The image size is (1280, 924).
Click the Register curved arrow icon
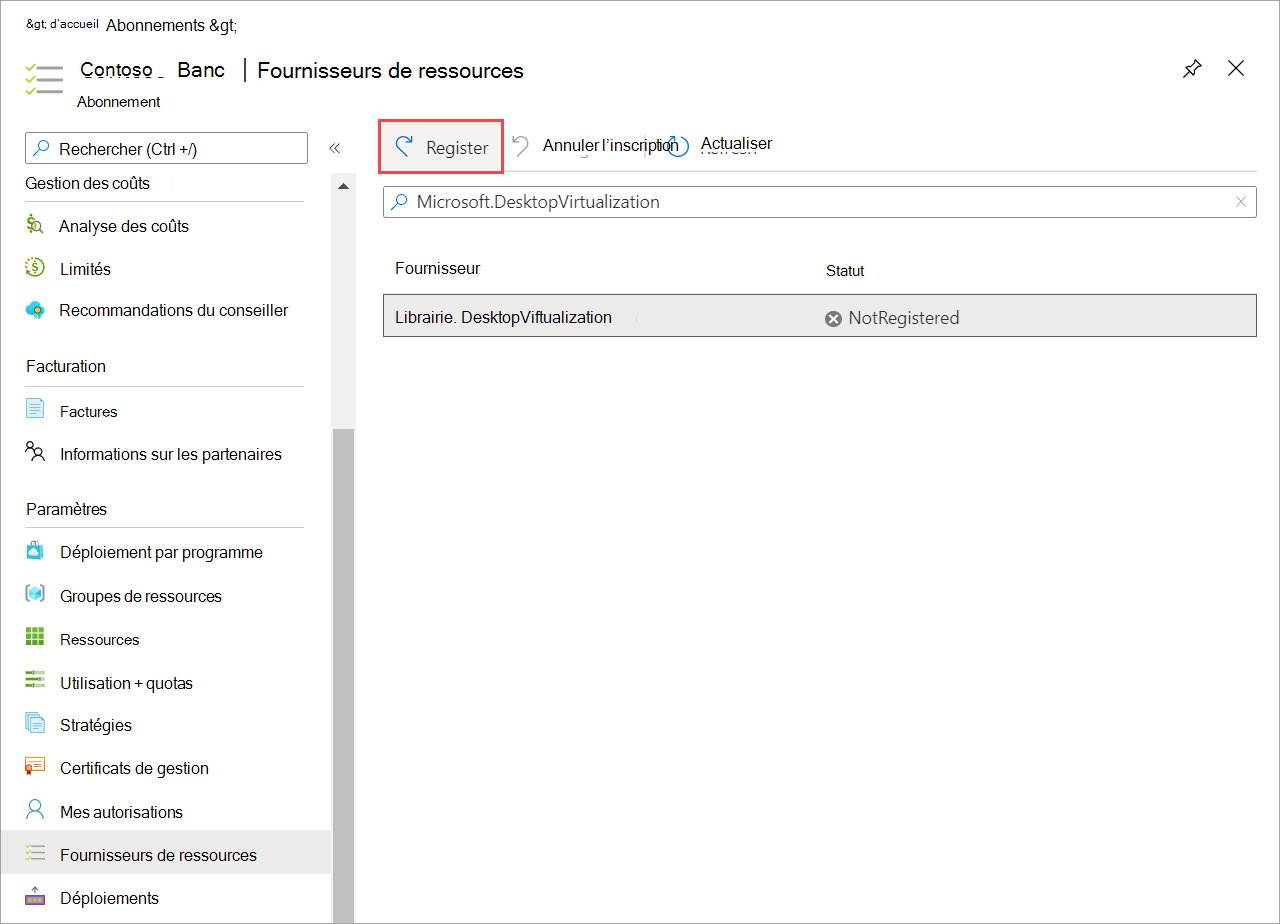(x=404, y=147)
